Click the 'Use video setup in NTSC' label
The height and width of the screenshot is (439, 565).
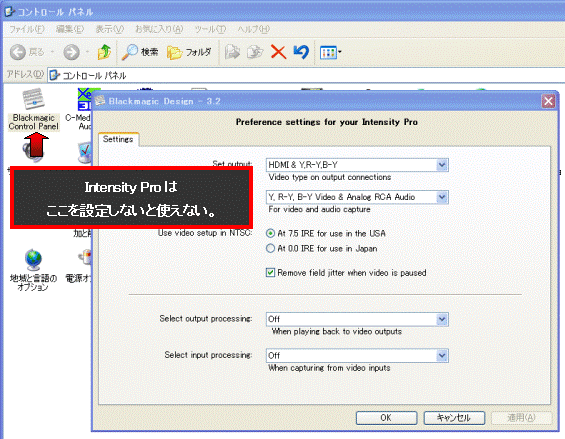coord(205,233)
